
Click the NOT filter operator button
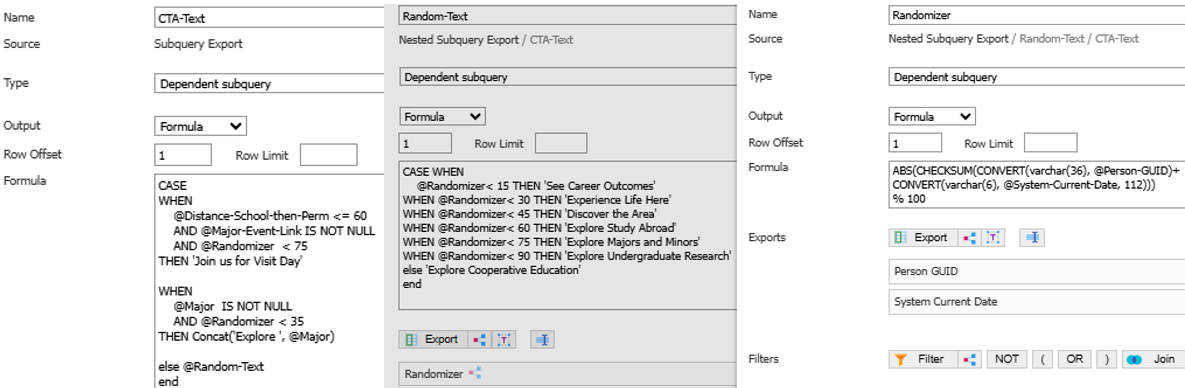click(x=1007, y=359)
